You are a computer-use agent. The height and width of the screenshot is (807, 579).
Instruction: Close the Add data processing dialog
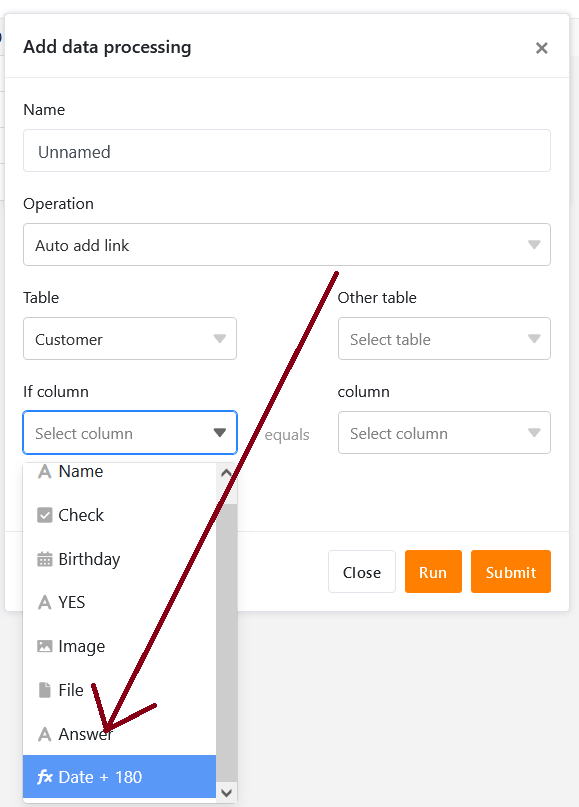coord(541,48)
